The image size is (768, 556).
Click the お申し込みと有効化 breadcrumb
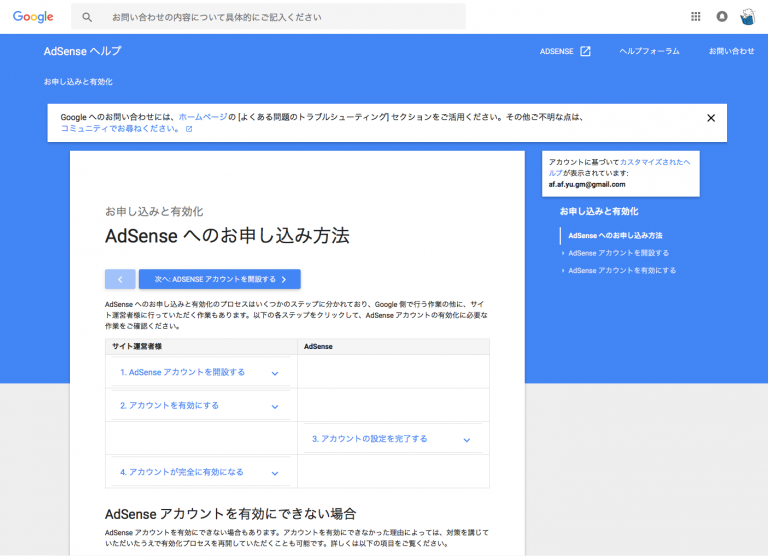pyautogui.click(x=78, y=82)
